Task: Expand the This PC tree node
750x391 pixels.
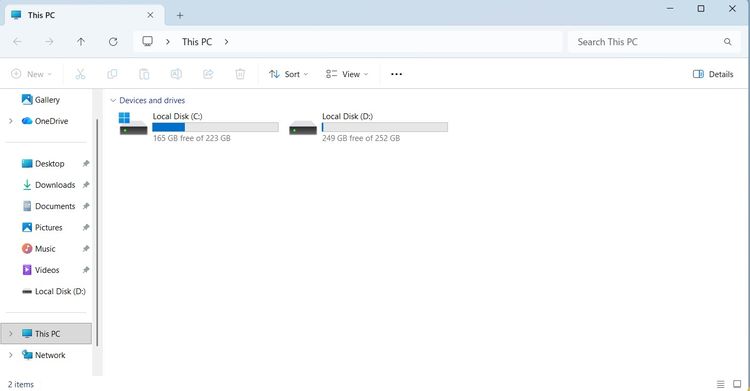Action: (11, 334)
